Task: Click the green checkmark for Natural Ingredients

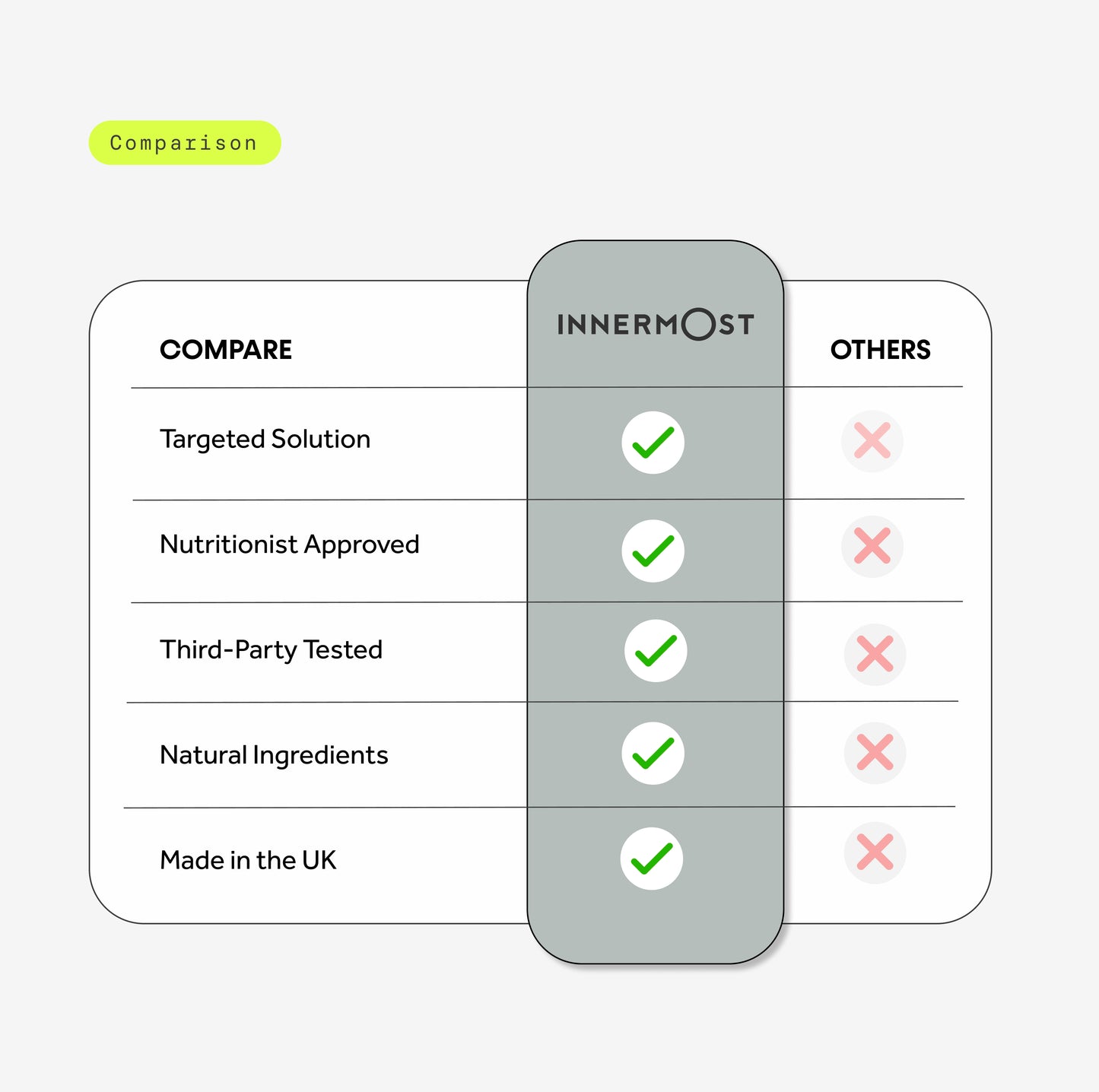Action: click(x=653, y=753)
